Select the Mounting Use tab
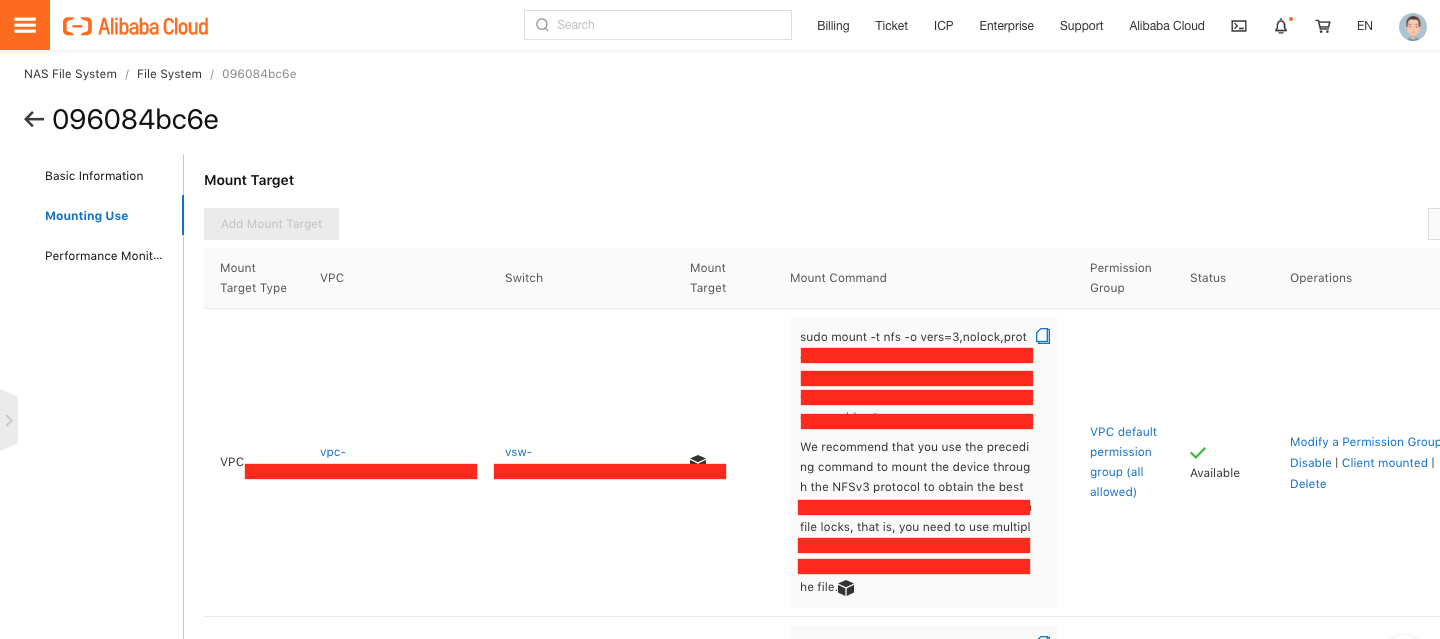Screen dimensions: 1440x639 pos(87,216)
